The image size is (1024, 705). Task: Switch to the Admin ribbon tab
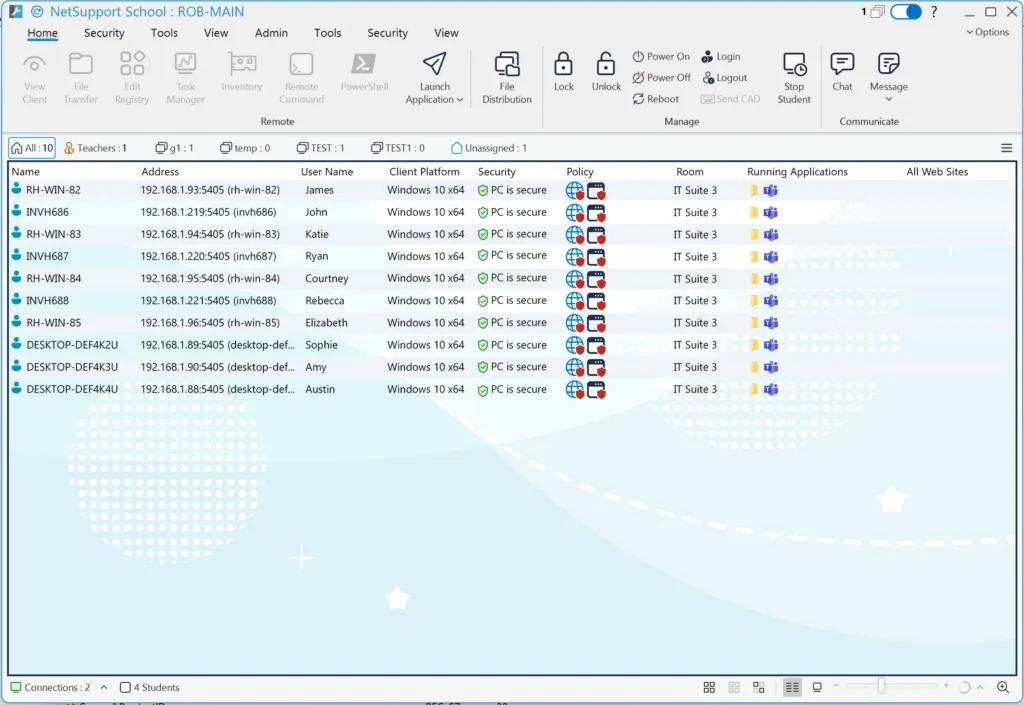pos(271,33)
